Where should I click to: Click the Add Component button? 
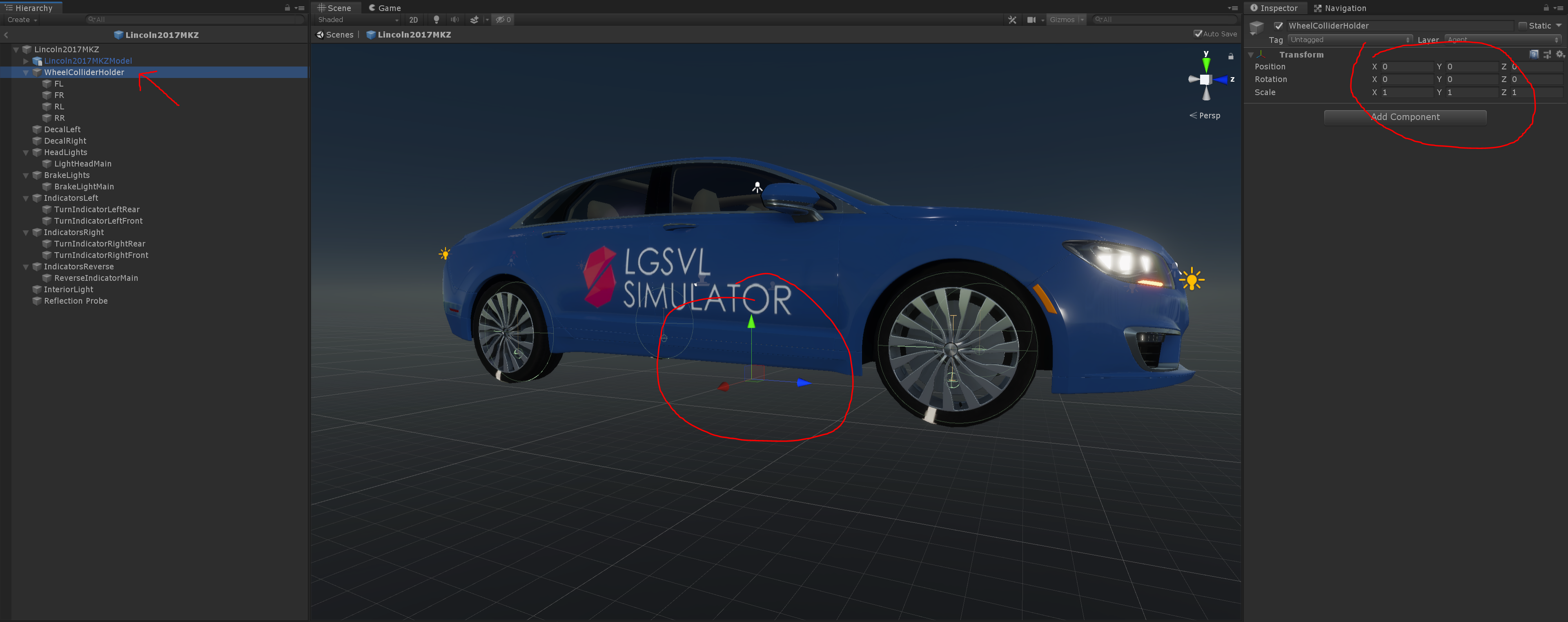pyautogui.click(x=1405, y=117)
